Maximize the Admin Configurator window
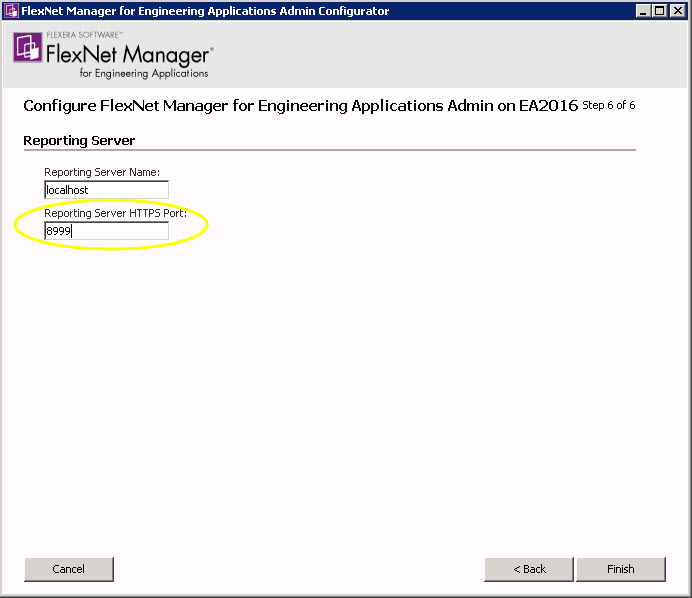 [x=660, y=11]
